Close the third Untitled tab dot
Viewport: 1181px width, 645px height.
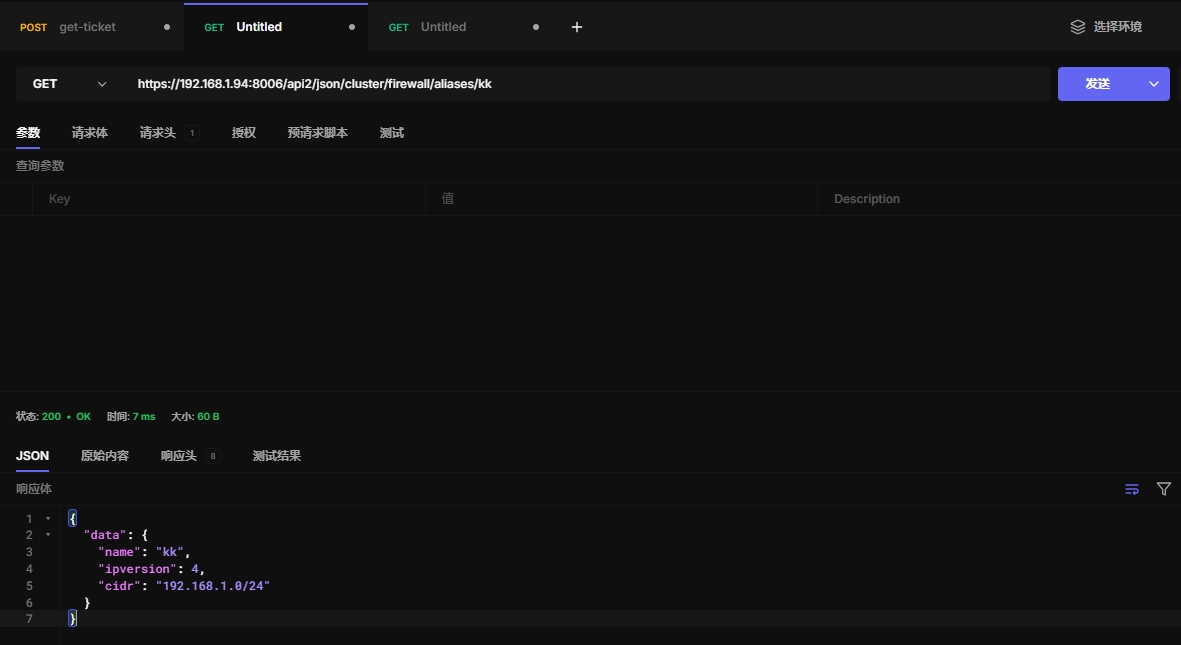pyautogui.click(x=536, y=27)
